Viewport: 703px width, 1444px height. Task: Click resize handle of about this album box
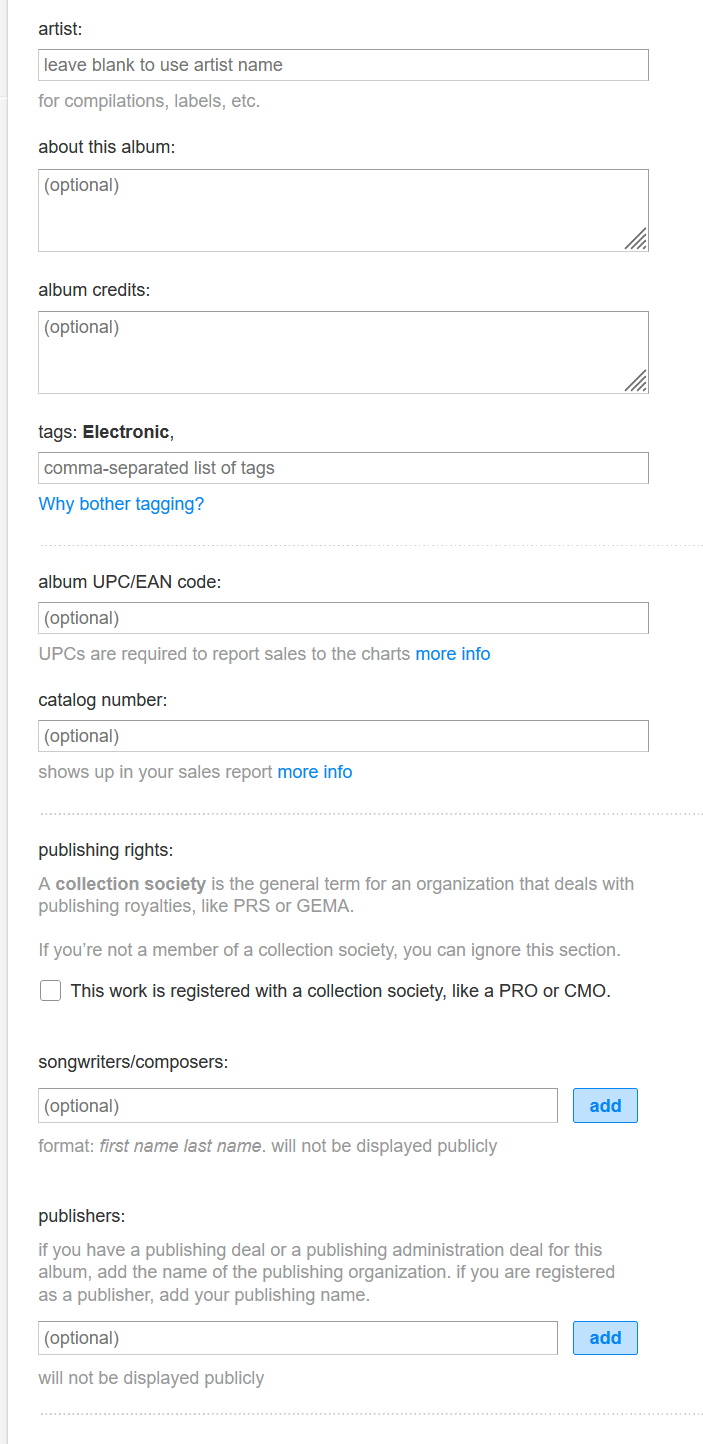[x=636, y=238]
